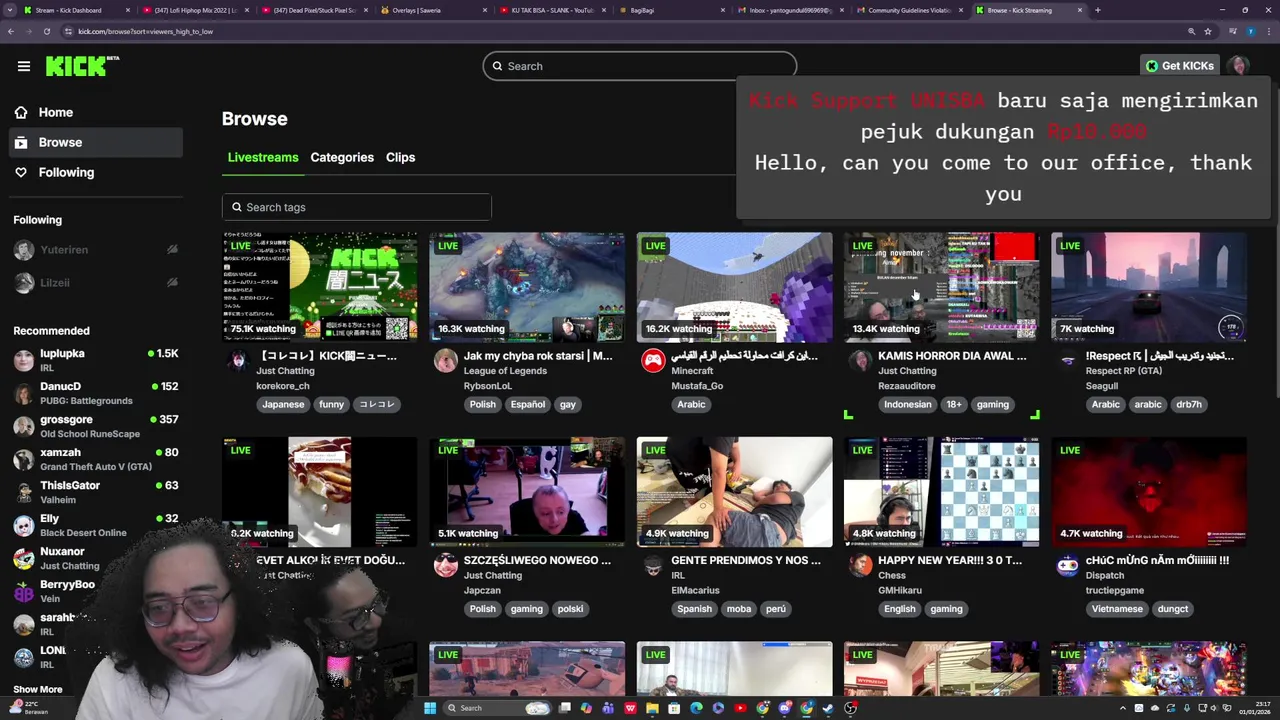Viewport: 1280px width, 720px height.
Task: Open GMHikaru channel avatar
Action: point(860,566)
